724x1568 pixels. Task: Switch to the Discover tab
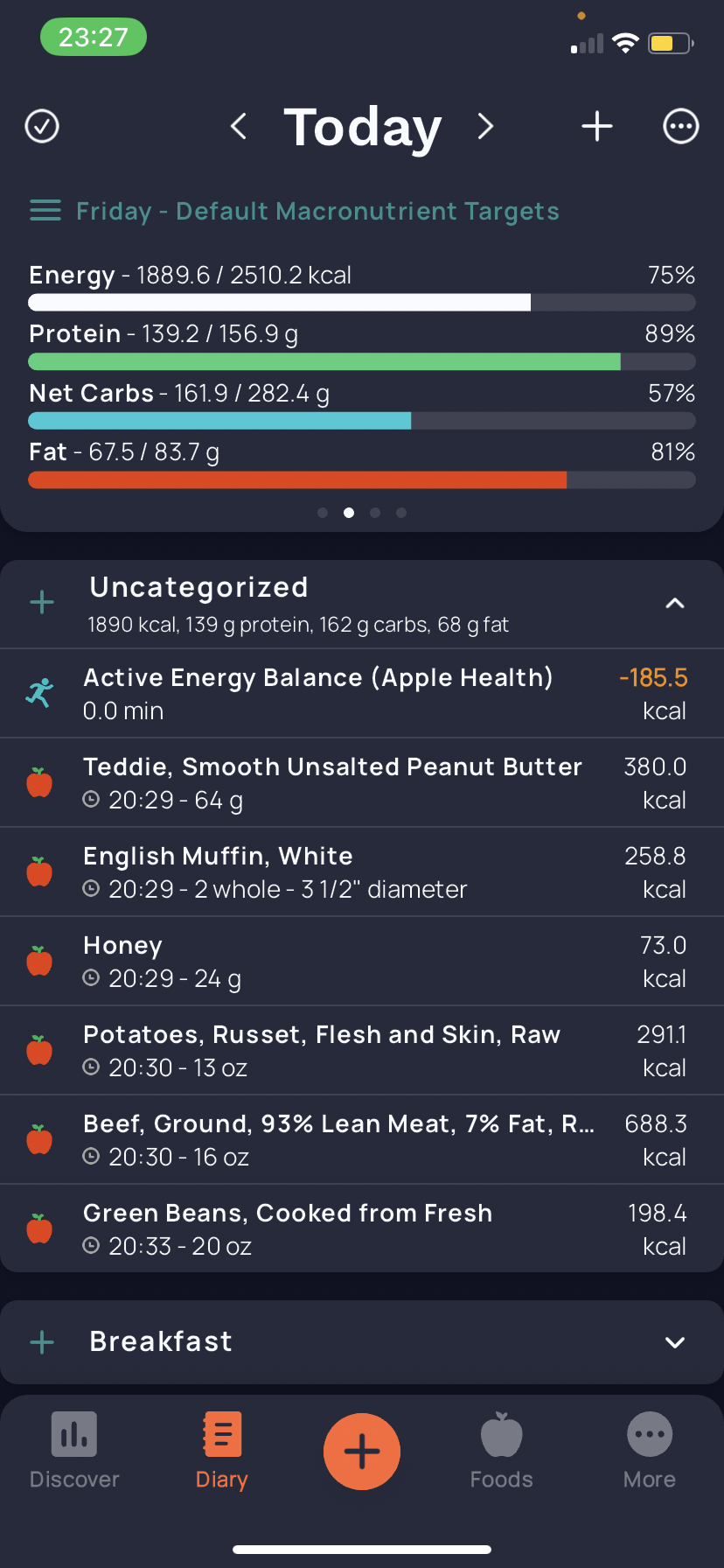(x=74, y=1451)
